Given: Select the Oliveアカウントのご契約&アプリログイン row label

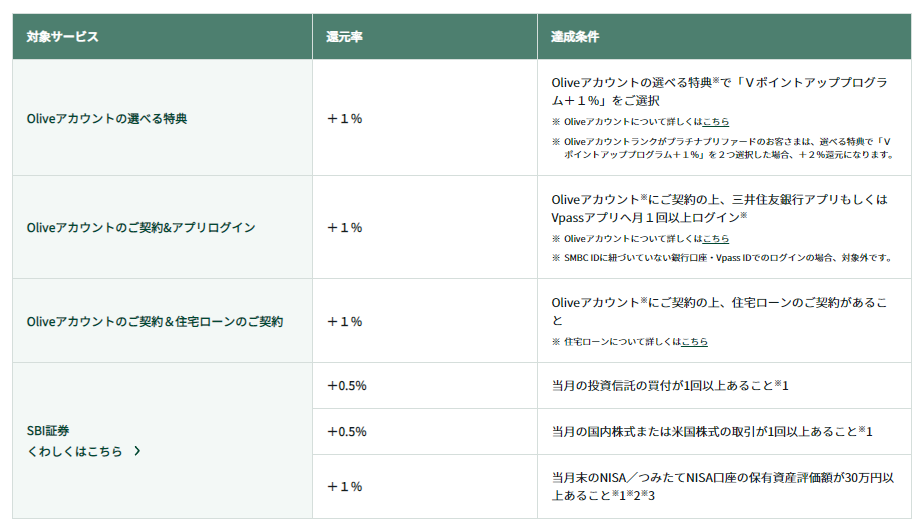Looking at the screenshot, I should point(141,228).
